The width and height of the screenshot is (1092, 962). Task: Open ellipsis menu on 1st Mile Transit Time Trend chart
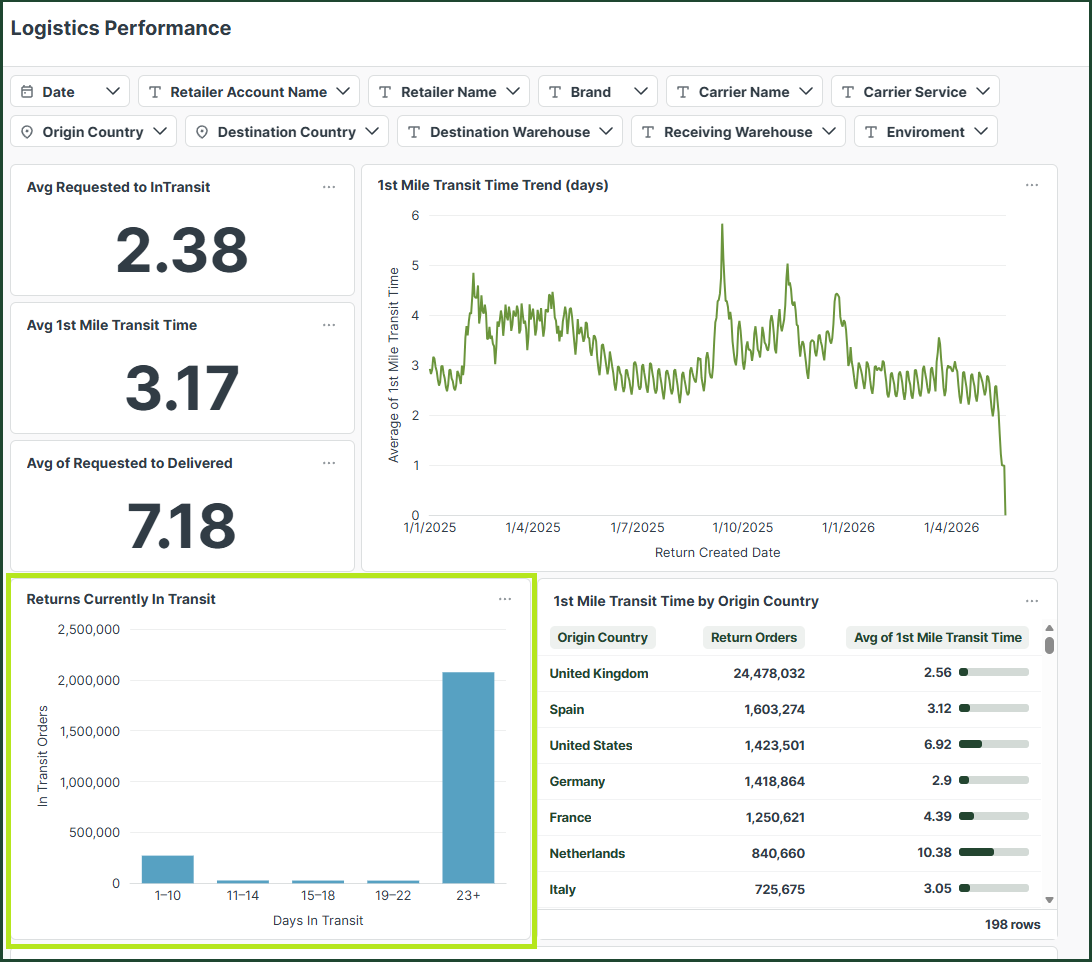[x=1031, y=185]
